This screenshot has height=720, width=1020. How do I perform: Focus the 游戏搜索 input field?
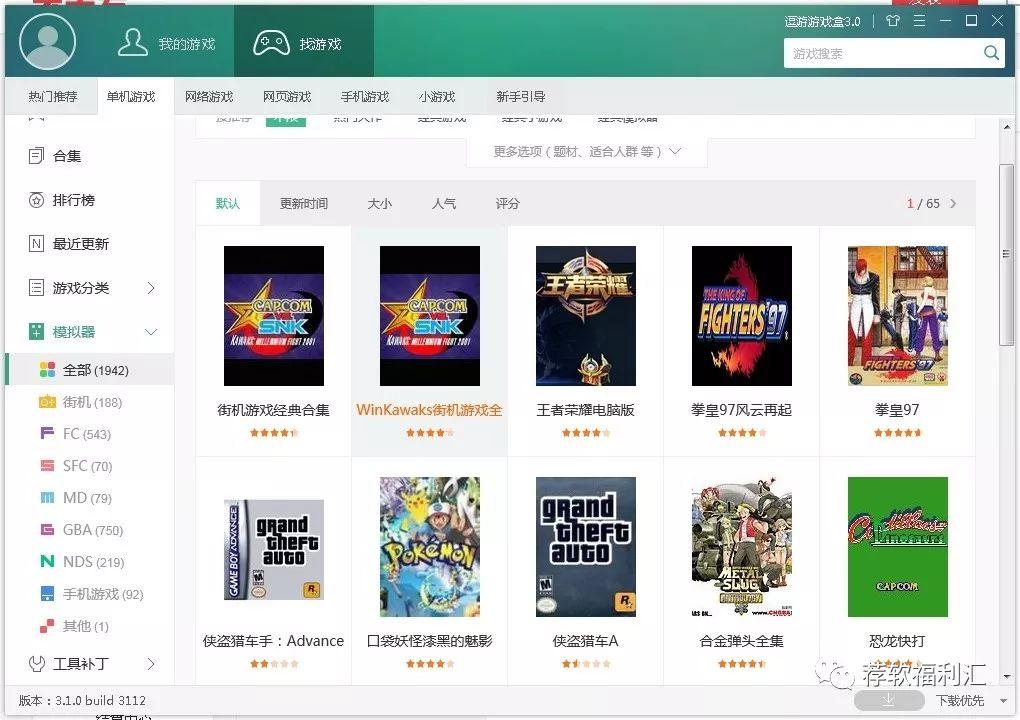(881, 53)
